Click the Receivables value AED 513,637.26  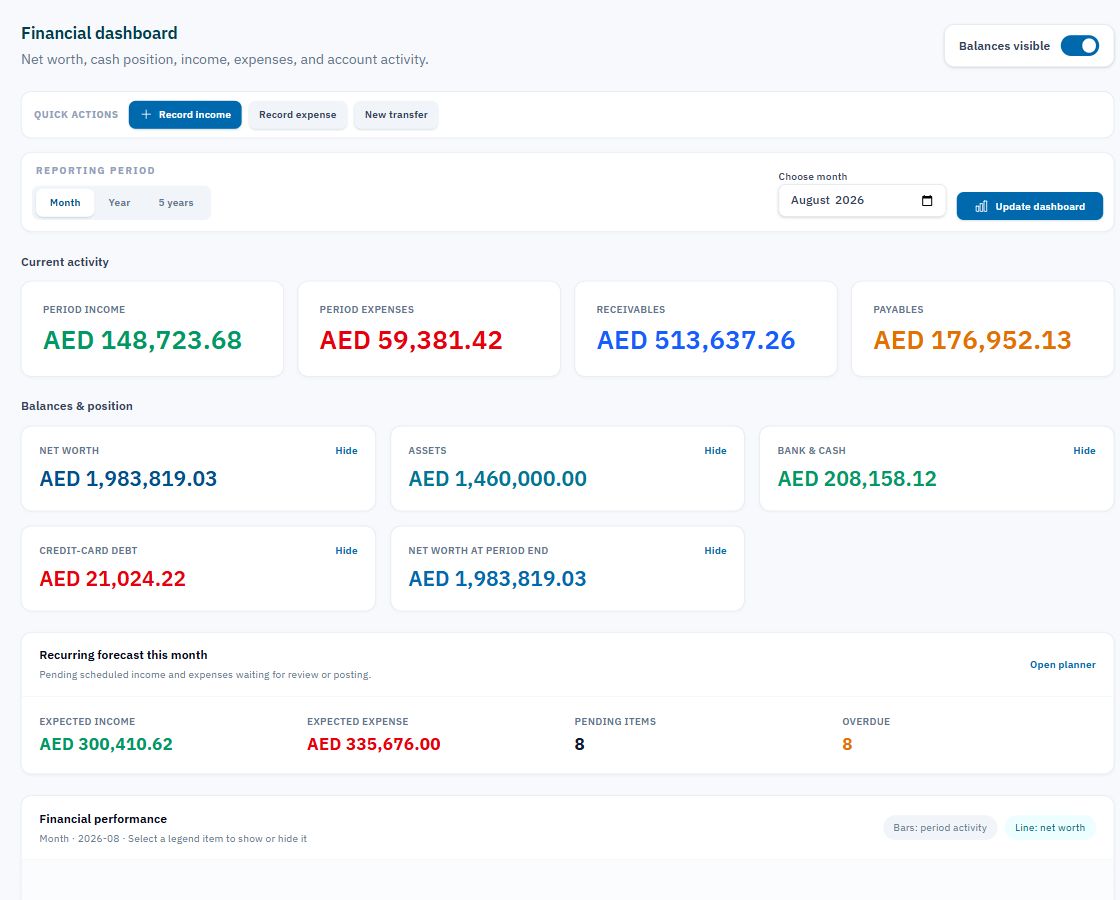(x=696, y=341)
